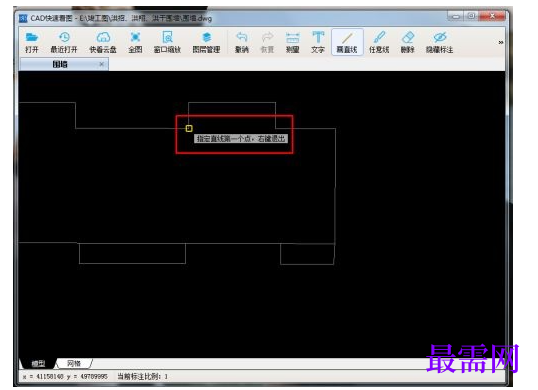
Task: Select the 任意线 freehand line tool
Action: click(x=379, y=42)
